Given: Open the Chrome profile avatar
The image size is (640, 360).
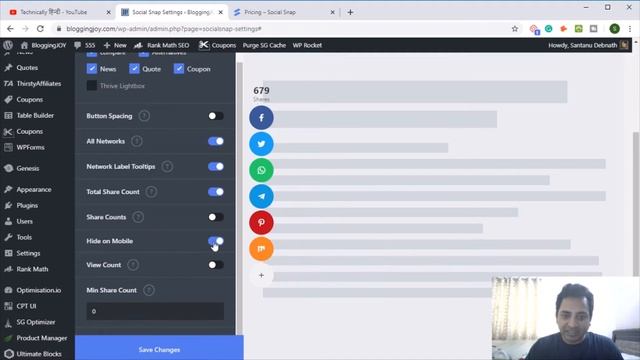Looking at the screenshot, I should pos(614,29).
